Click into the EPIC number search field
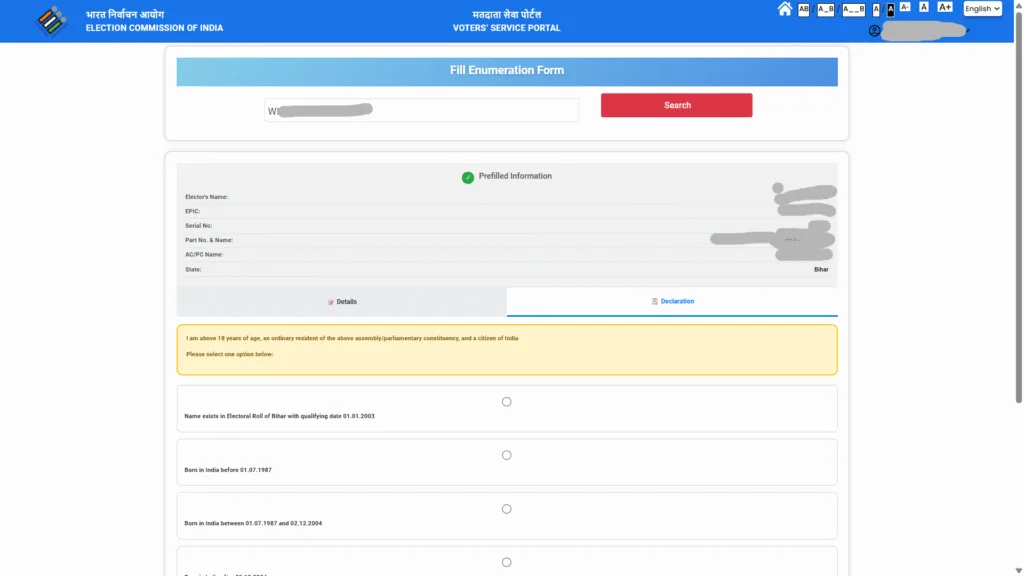Viewport: 1024px width, 576px height. (421, 110)
